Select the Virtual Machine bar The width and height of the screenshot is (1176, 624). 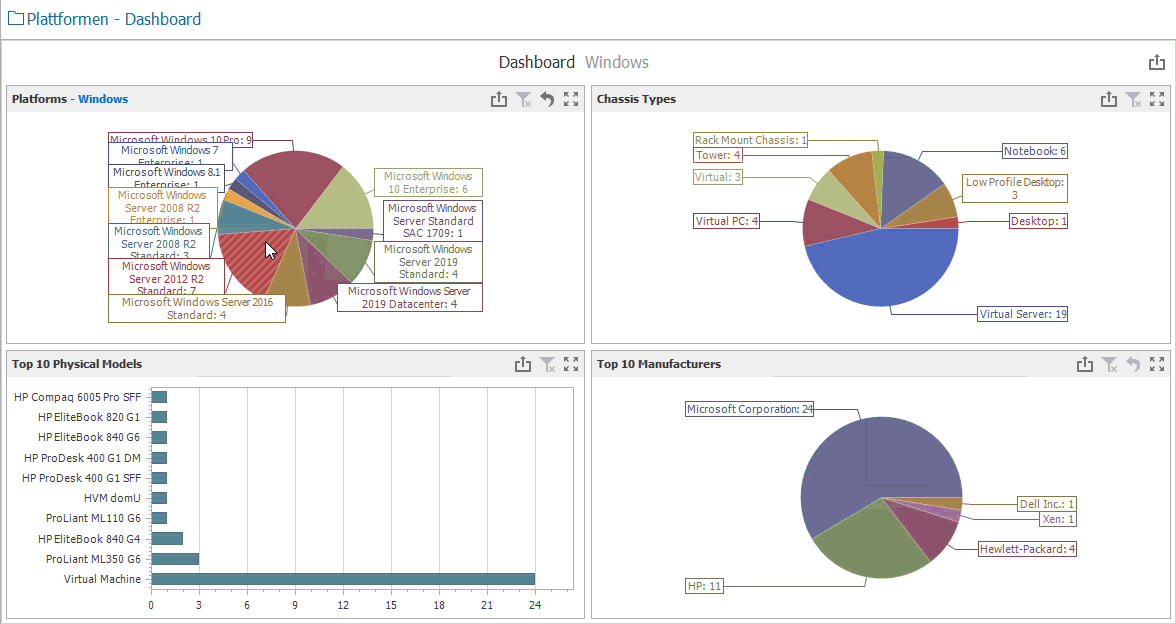[343, 579]
